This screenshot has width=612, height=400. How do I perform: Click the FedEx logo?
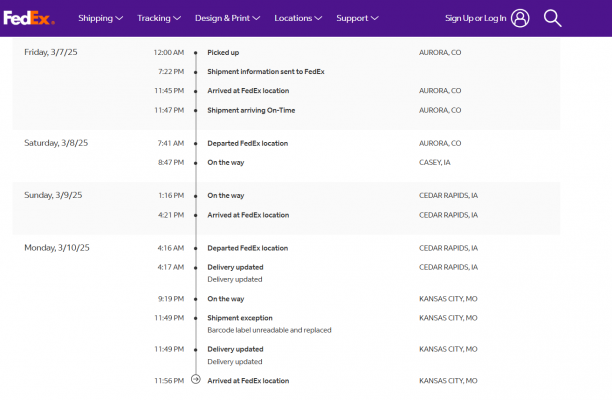(29, 18)
